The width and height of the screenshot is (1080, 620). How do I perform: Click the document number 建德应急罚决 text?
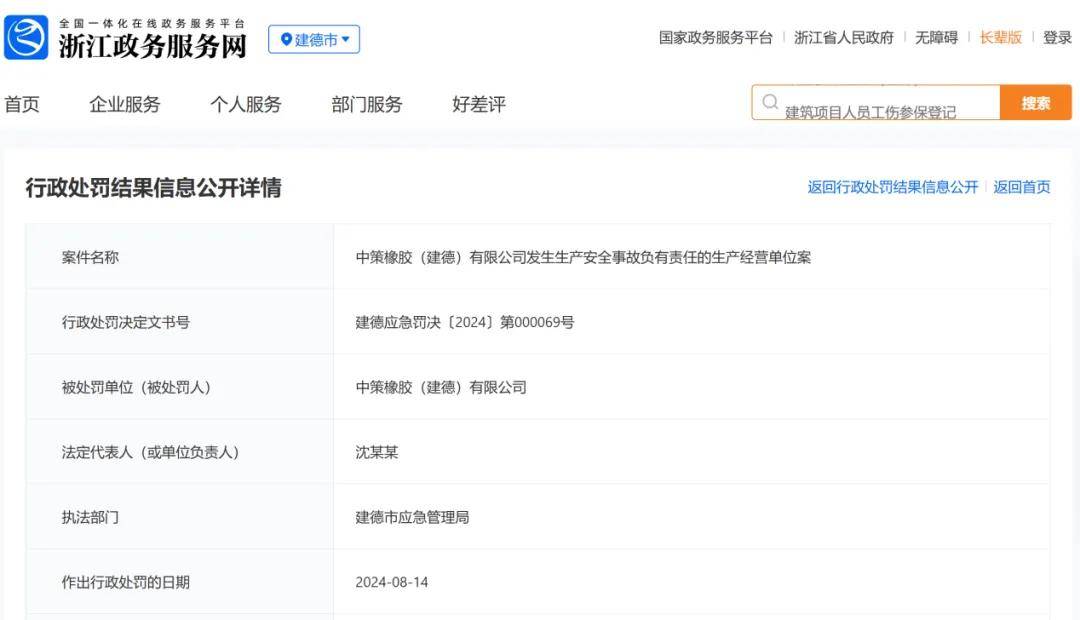(x=465, y=322)
